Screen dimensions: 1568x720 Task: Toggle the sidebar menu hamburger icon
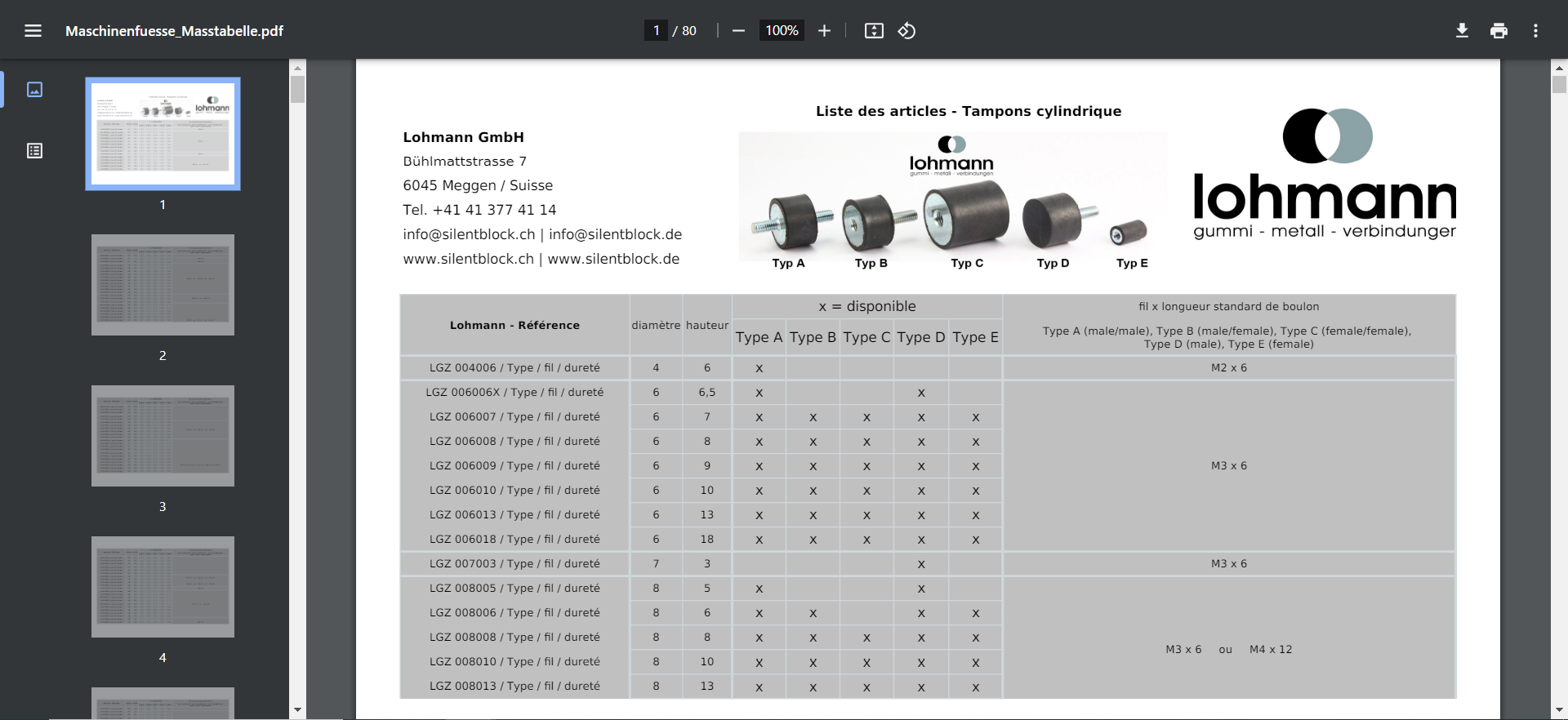click(33, 31)
